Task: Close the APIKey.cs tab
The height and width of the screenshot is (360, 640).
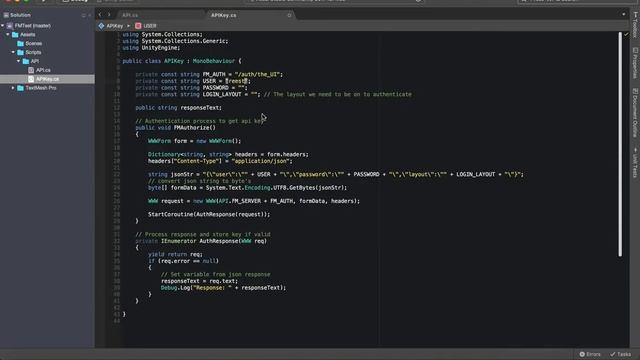Action: (289, 16)
